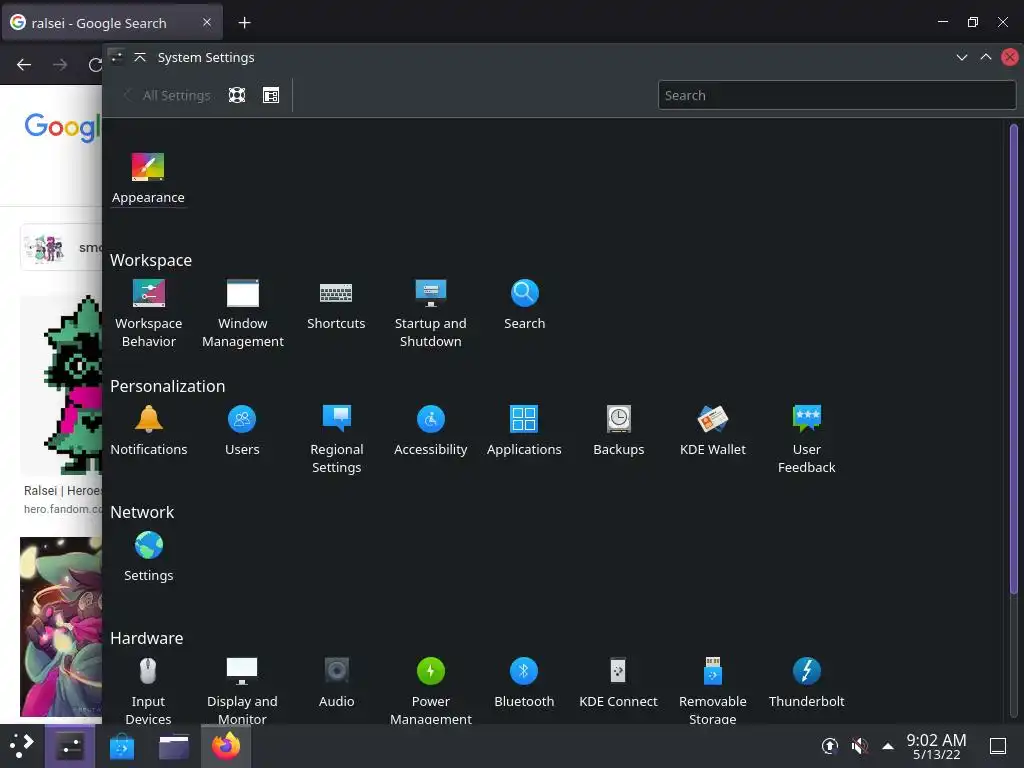Open Discover store from taskbar
This screenshot has width=1024, height=768.
(x=121, y=746)
